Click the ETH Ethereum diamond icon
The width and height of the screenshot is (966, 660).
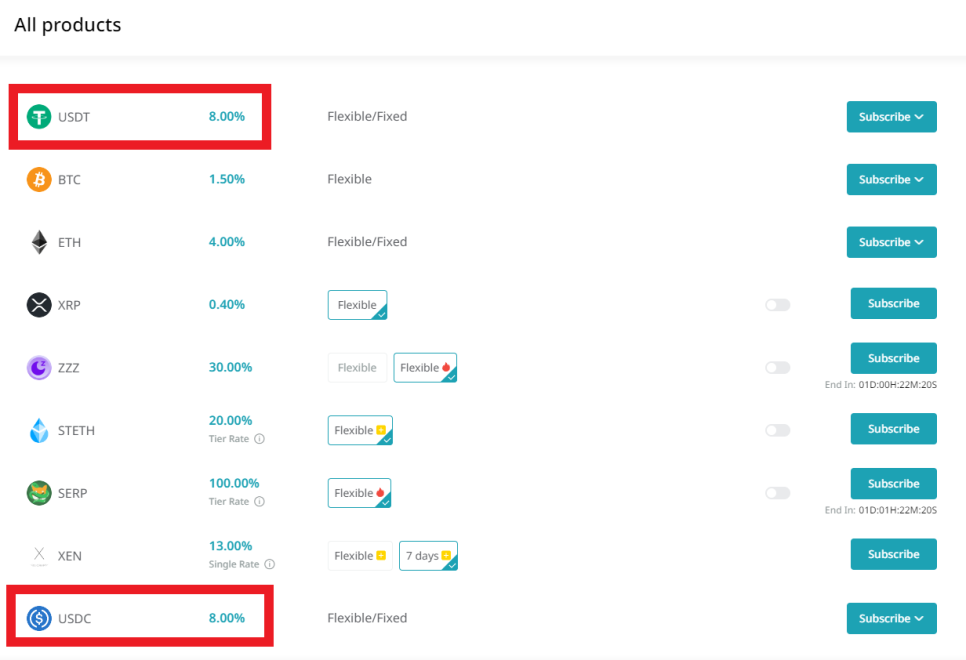tap(39, 242)
